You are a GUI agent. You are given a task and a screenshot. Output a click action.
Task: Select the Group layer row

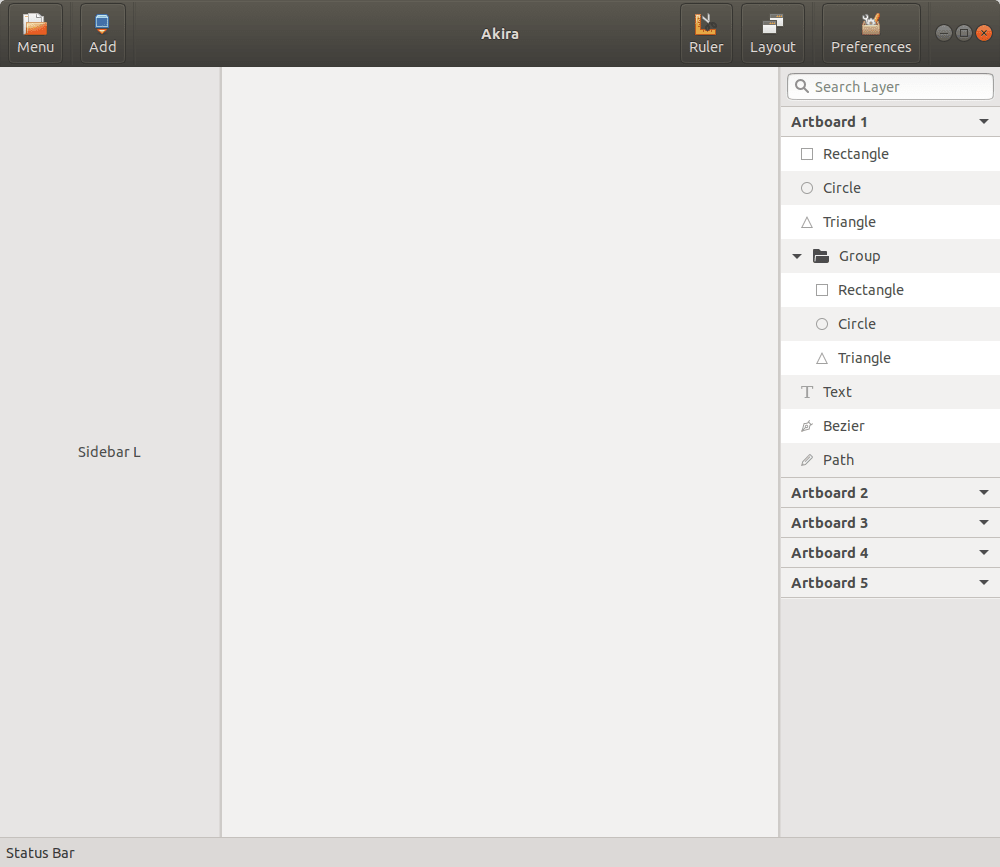[x=890, y=256]
